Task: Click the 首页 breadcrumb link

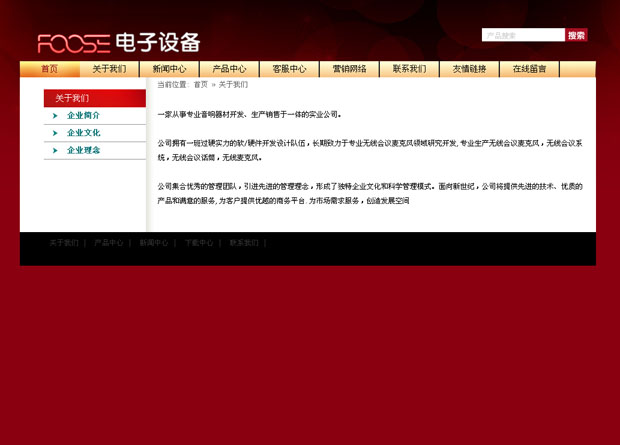Action: click(200, 86)
